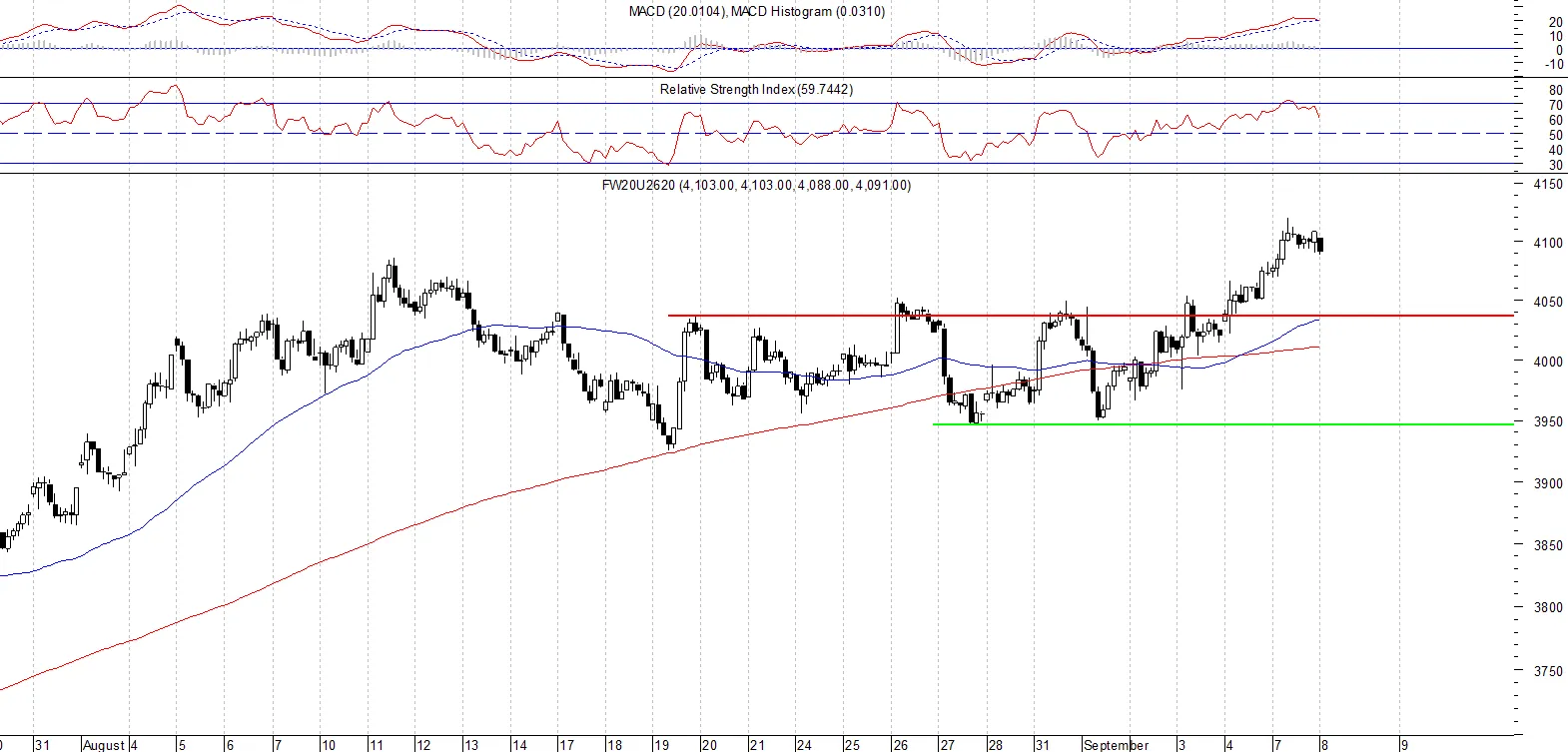Viewport: 1568px width, 752px height.
Task: Click the 30 value on RSI scale
Action: coord(1556,165)
